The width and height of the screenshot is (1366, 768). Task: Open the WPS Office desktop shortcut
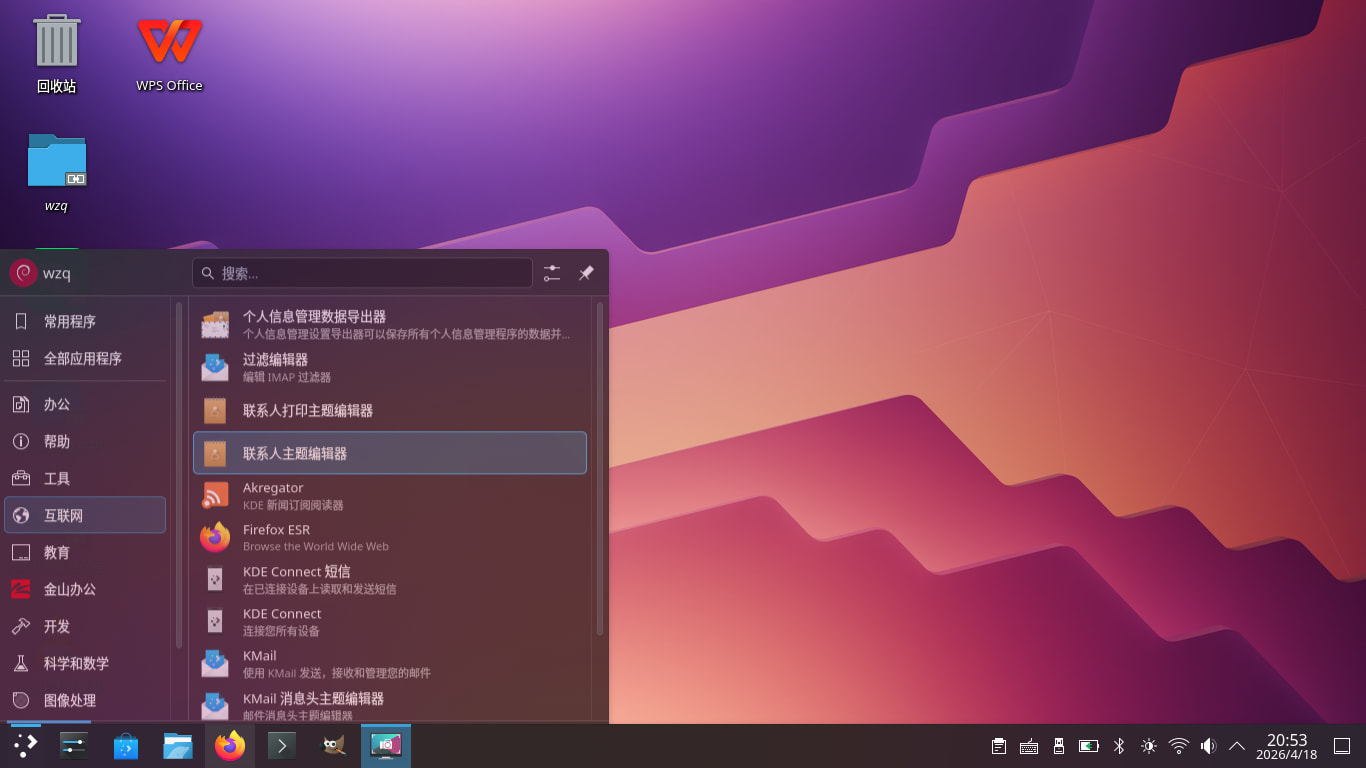[x=169, y=54]
